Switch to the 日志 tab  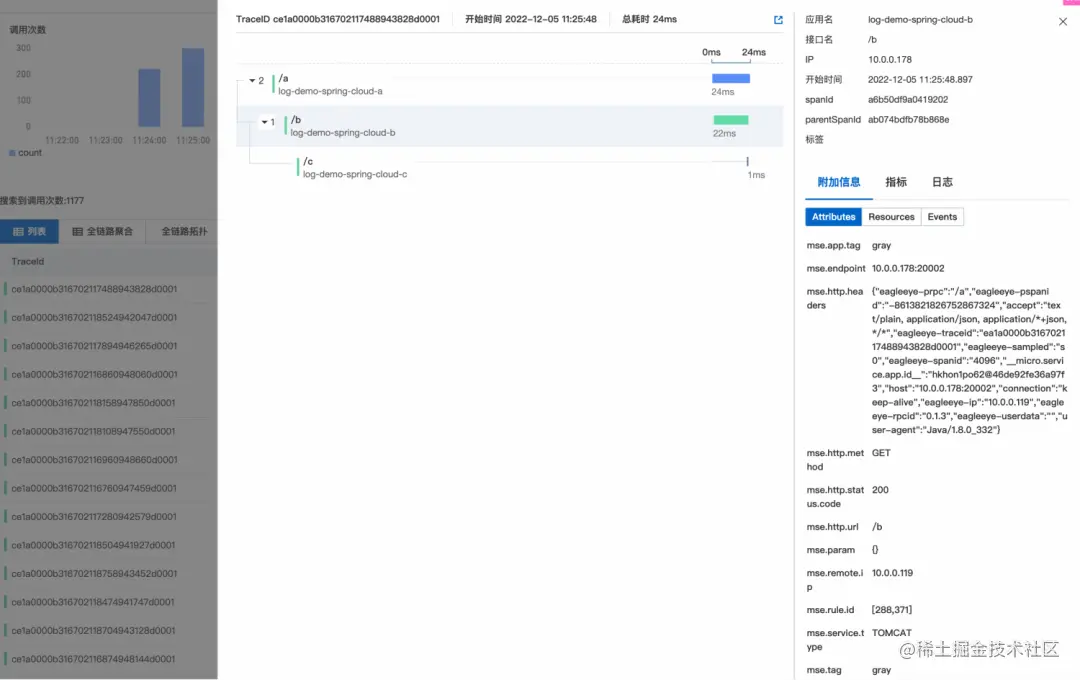point(942,182)
